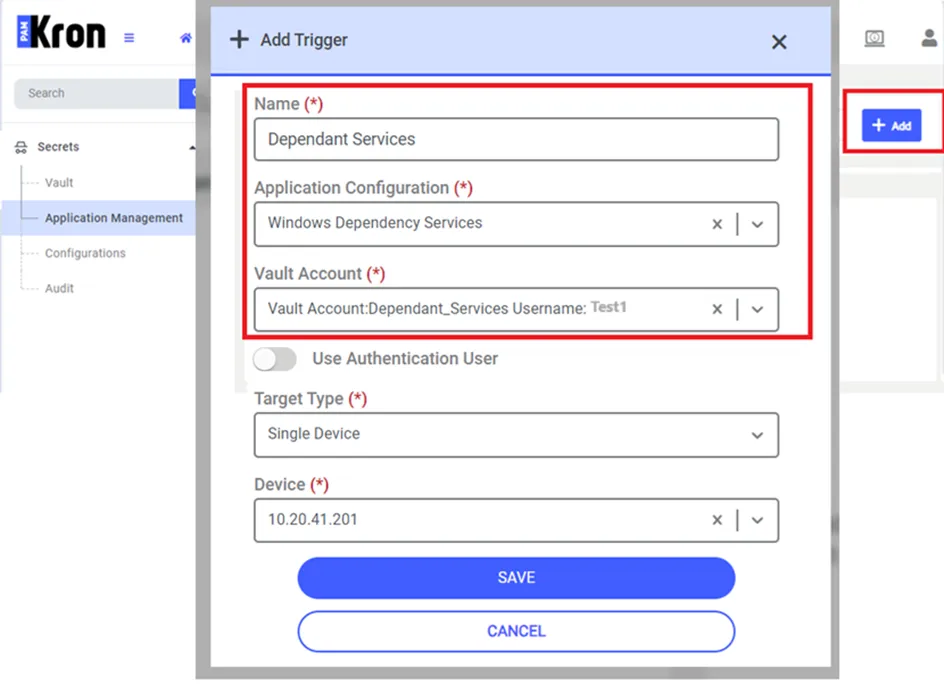
Task: Save the new trigger
Action: (x=516, y=577)
